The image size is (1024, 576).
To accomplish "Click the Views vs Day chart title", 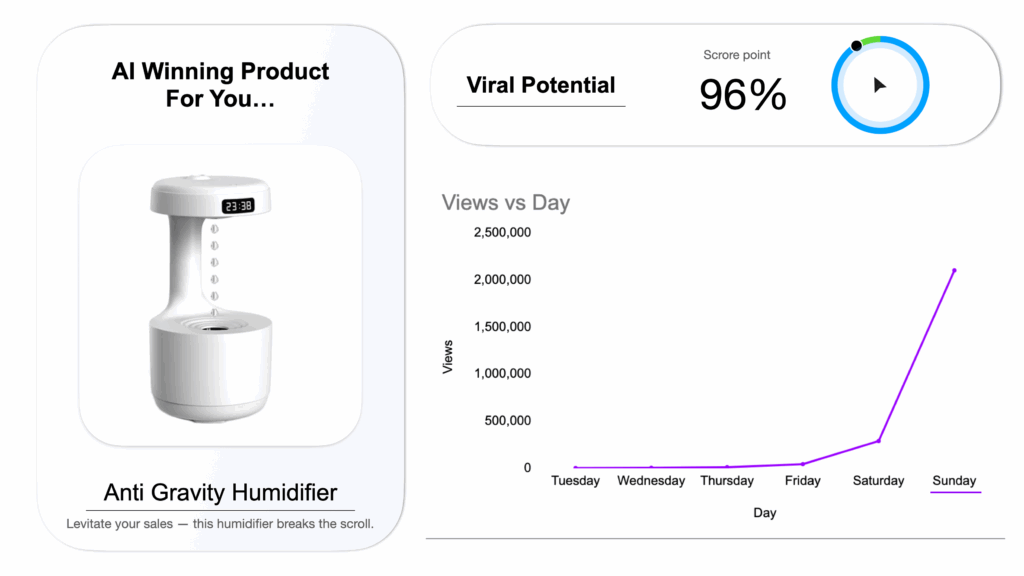I will pos(506,202).
